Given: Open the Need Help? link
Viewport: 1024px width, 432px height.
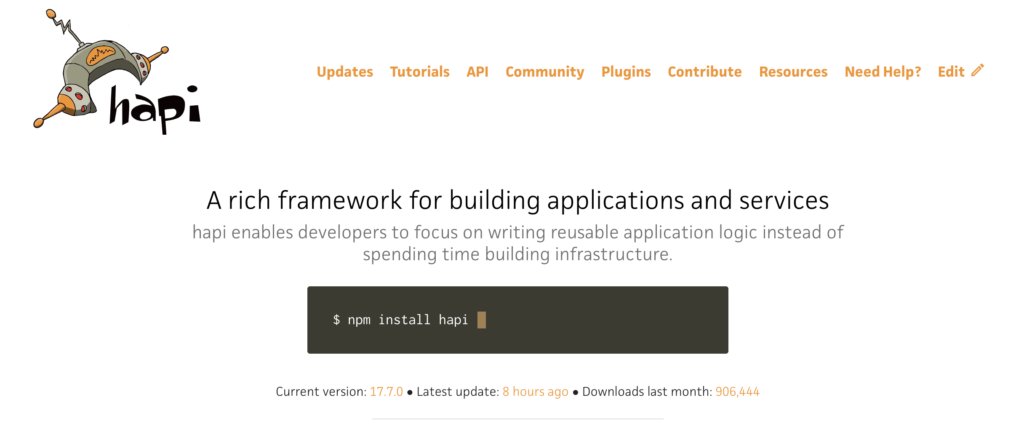Looking at the screenshot, I should [x=883, y=72].
